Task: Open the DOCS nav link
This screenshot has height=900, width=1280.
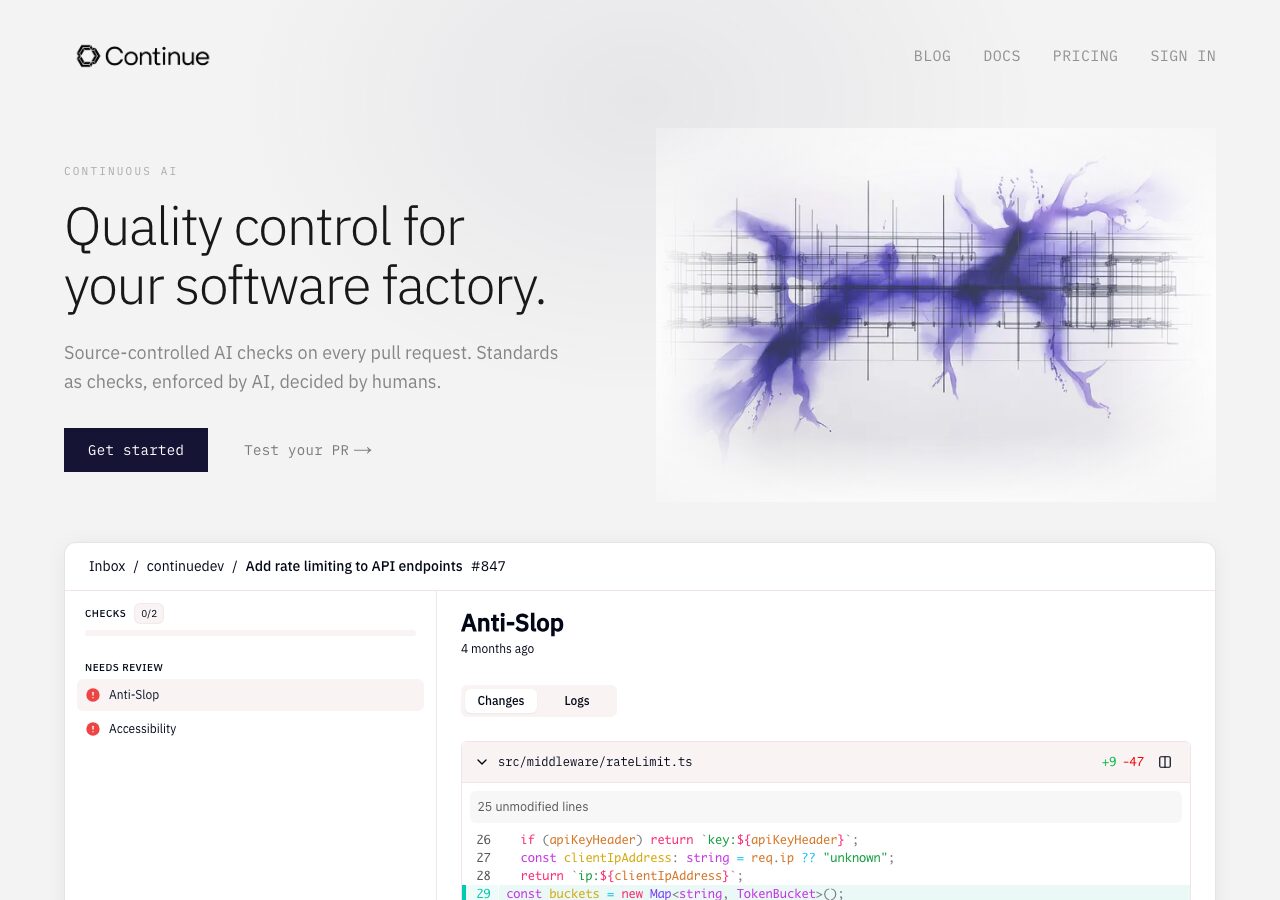Action: (x=1002, y=56)
